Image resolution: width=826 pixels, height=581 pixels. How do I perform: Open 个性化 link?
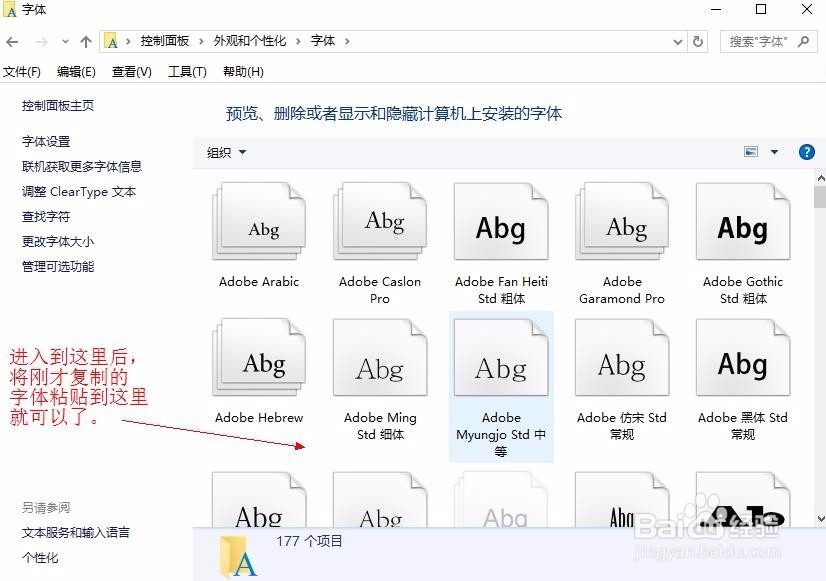(40, 558)
